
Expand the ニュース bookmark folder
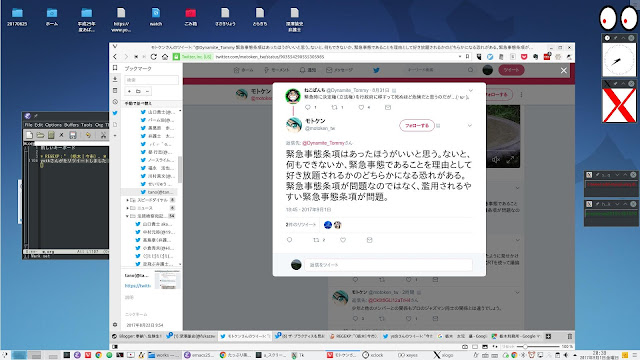click(127, 208)
